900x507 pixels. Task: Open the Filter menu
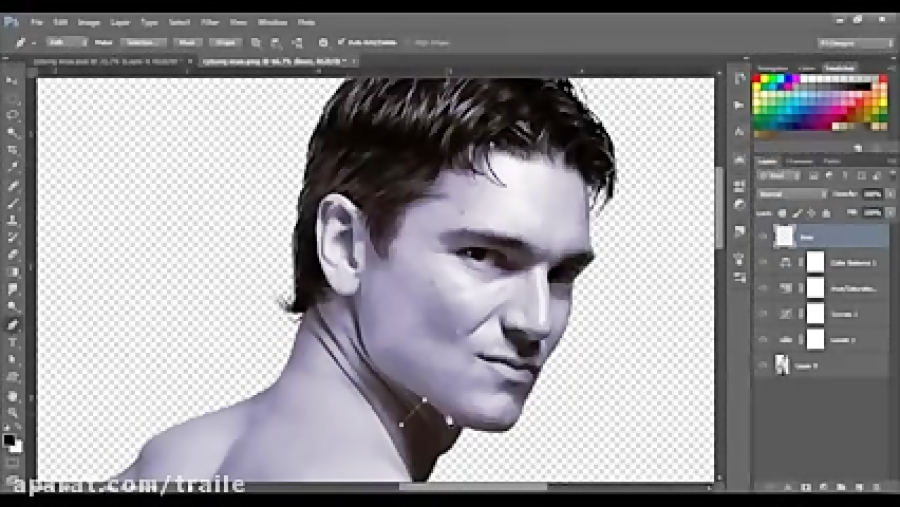coord(210,22)
